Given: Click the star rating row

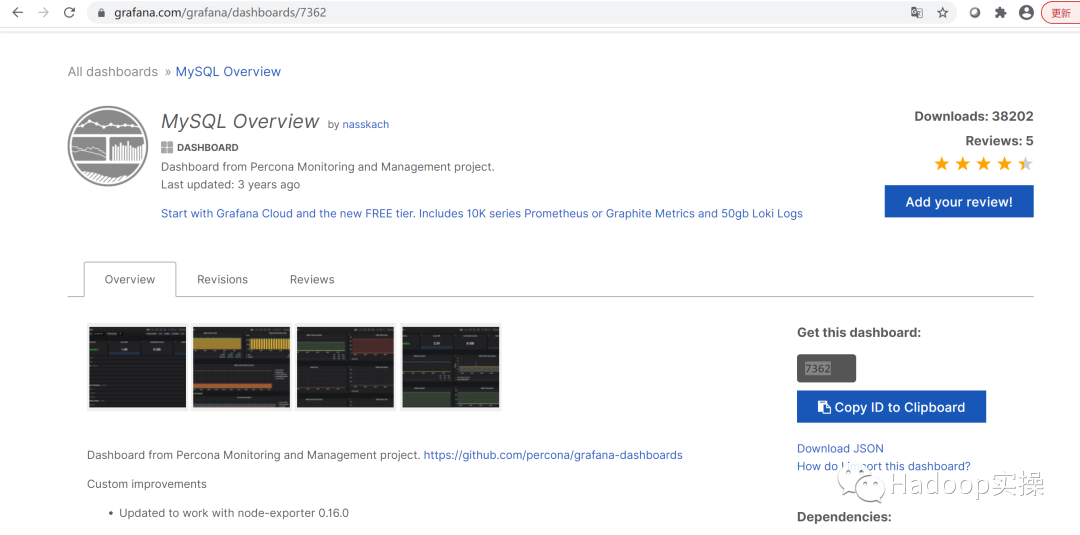Looking at the screenshot, I should point(983,164).
